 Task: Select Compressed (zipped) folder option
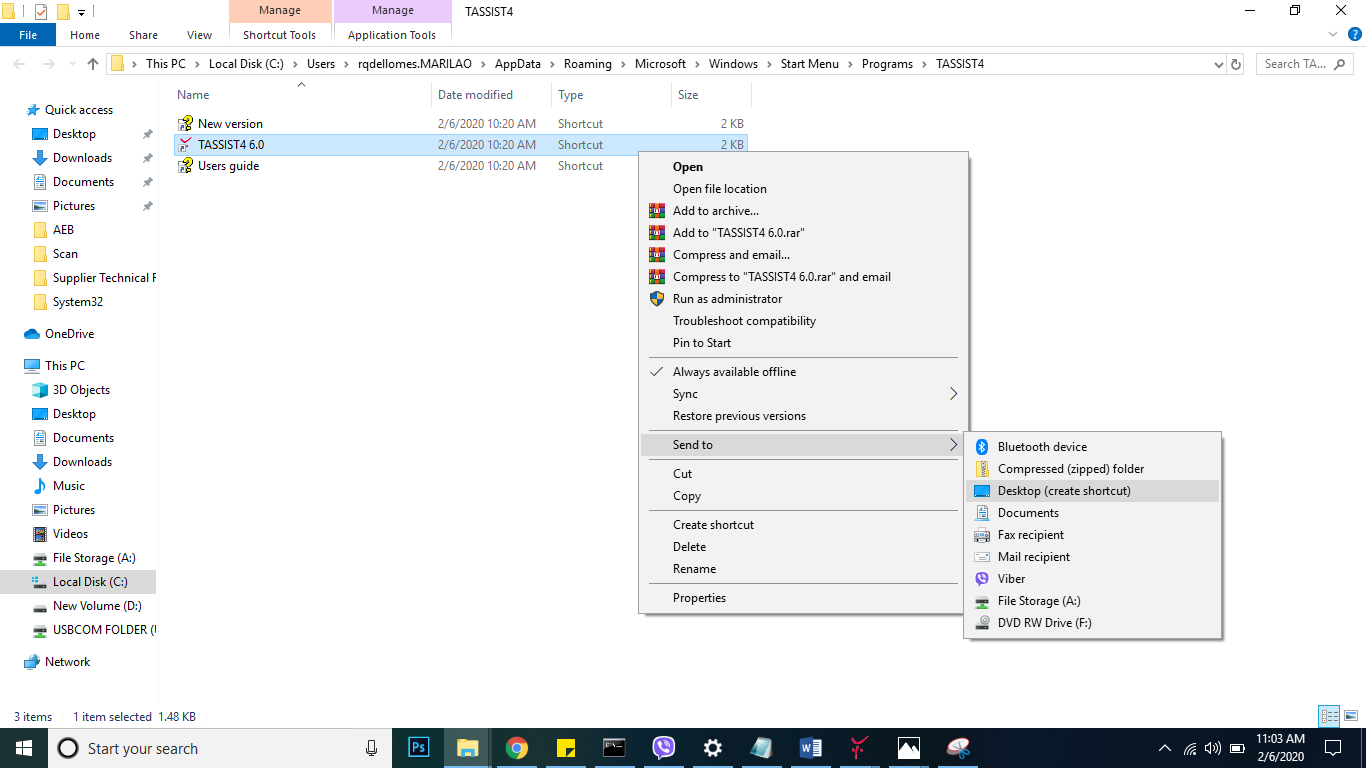(x=1092, y=469)
